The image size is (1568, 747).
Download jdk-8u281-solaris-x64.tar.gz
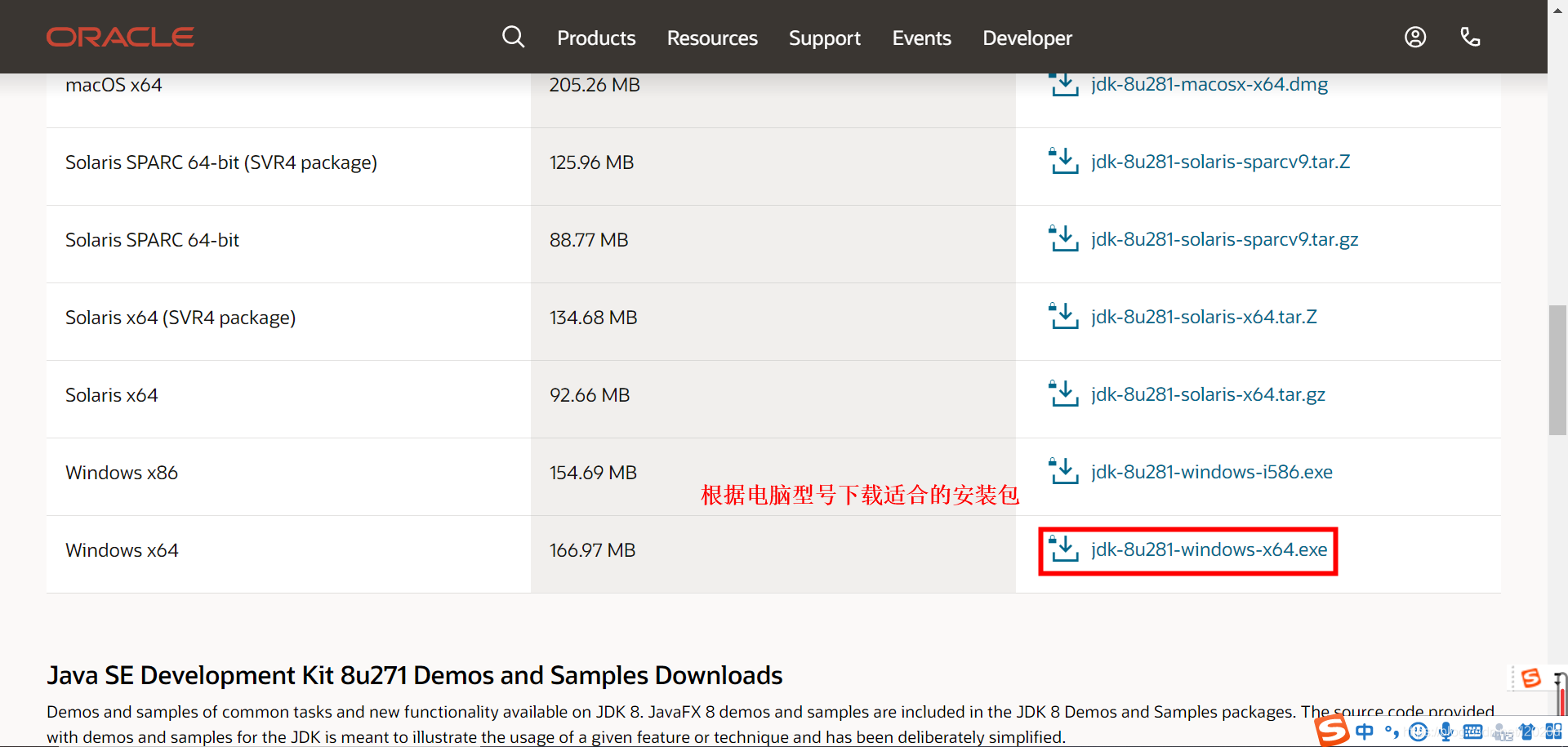click(1208, 394)
